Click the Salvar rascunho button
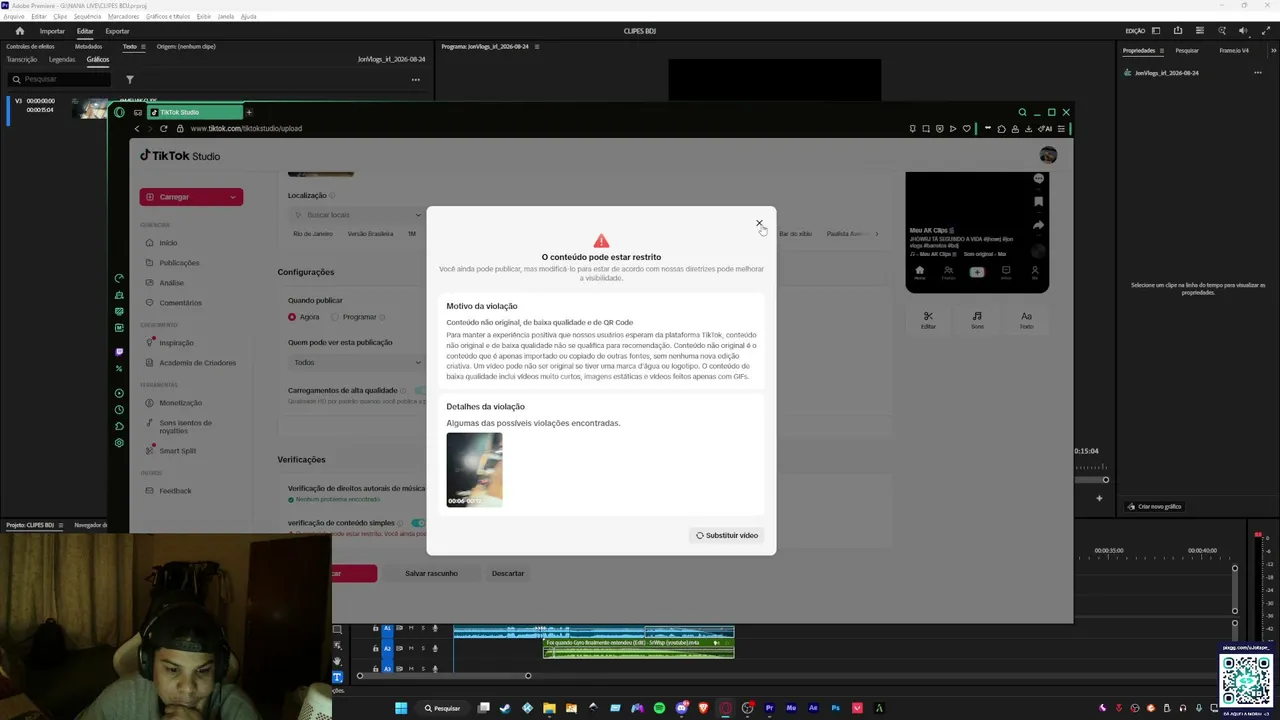The height and width of the screenshot is (720, 1280). pyautogui.click(x=431, y=573)
